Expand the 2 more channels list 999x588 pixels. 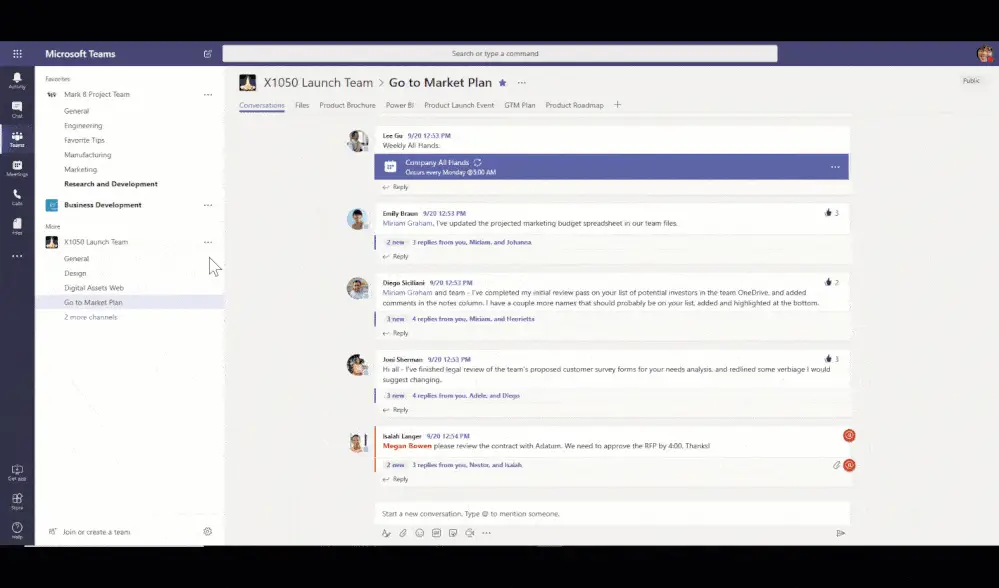tap(90, 317)
